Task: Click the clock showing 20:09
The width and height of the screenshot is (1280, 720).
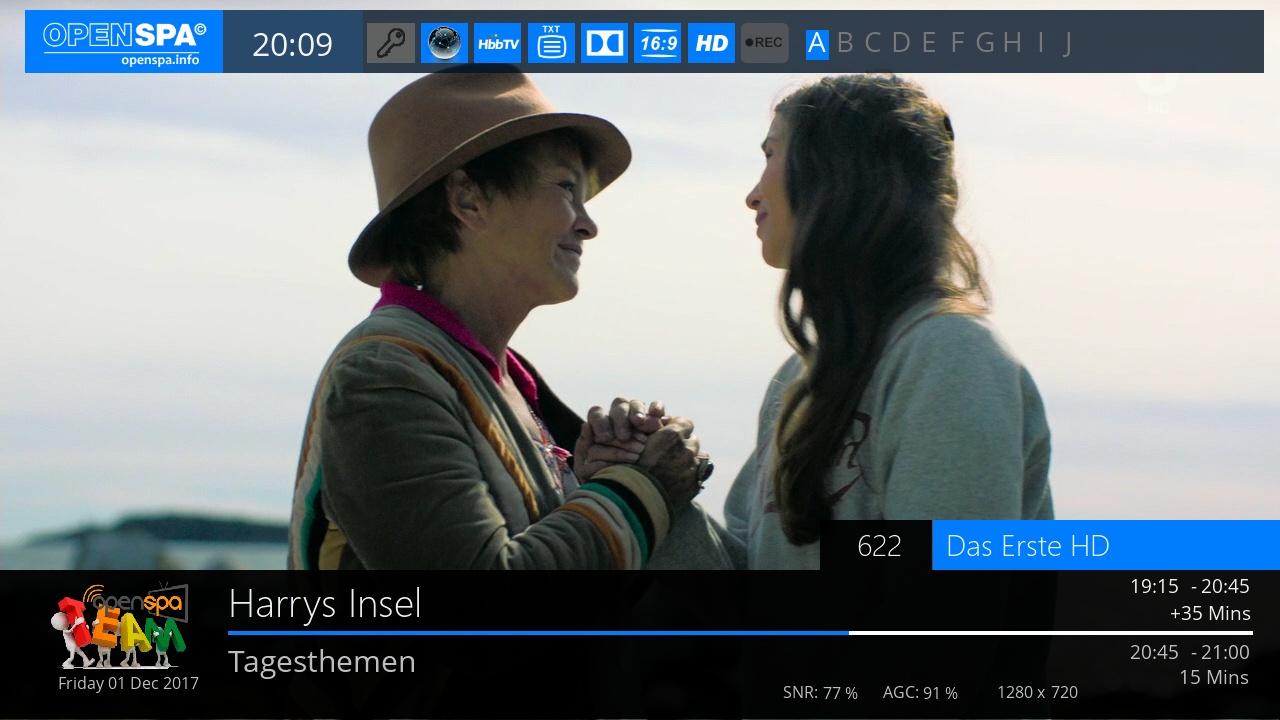Action: (x=292, y=44)
